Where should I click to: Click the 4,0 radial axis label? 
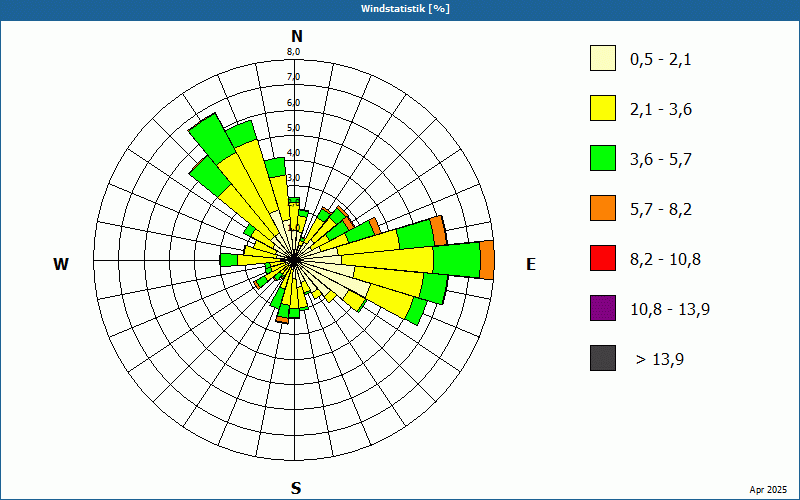pos(293,153)
